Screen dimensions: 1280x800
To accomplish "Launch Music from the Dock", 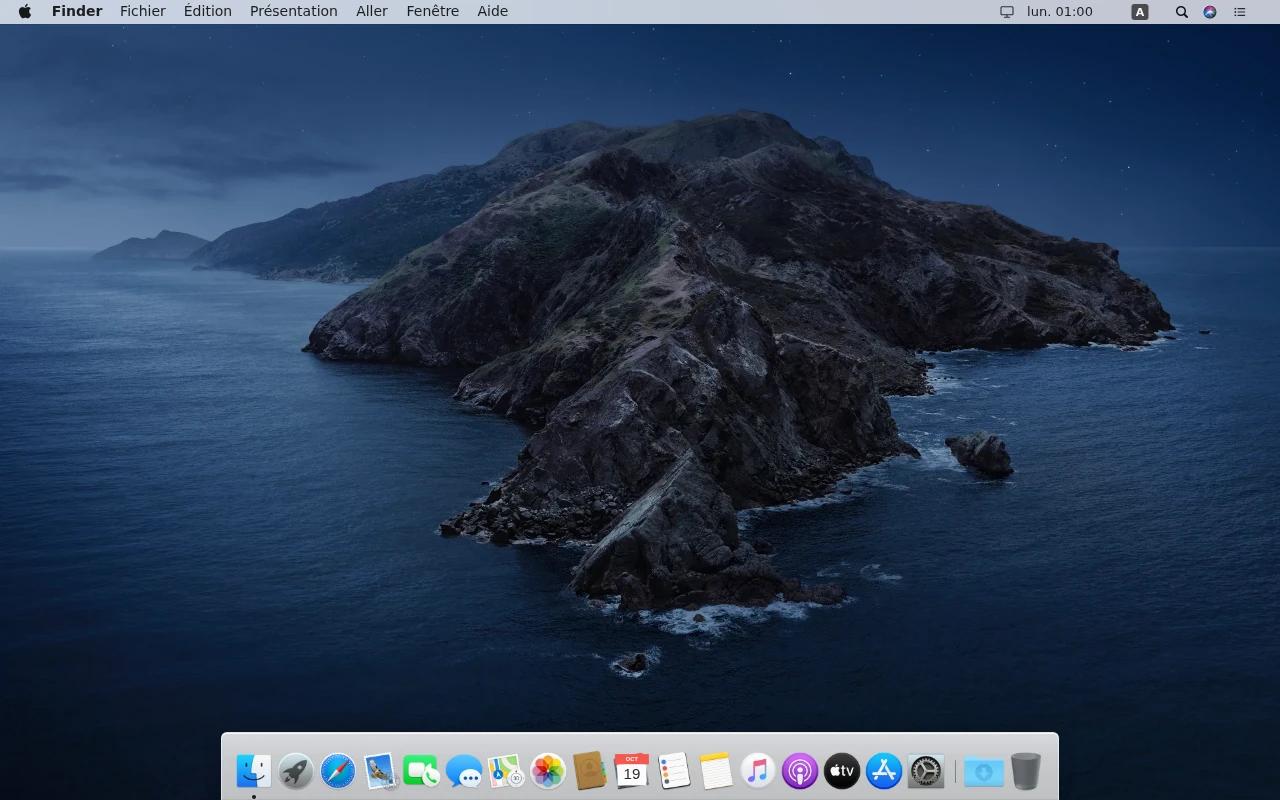I will pos(758,771).
